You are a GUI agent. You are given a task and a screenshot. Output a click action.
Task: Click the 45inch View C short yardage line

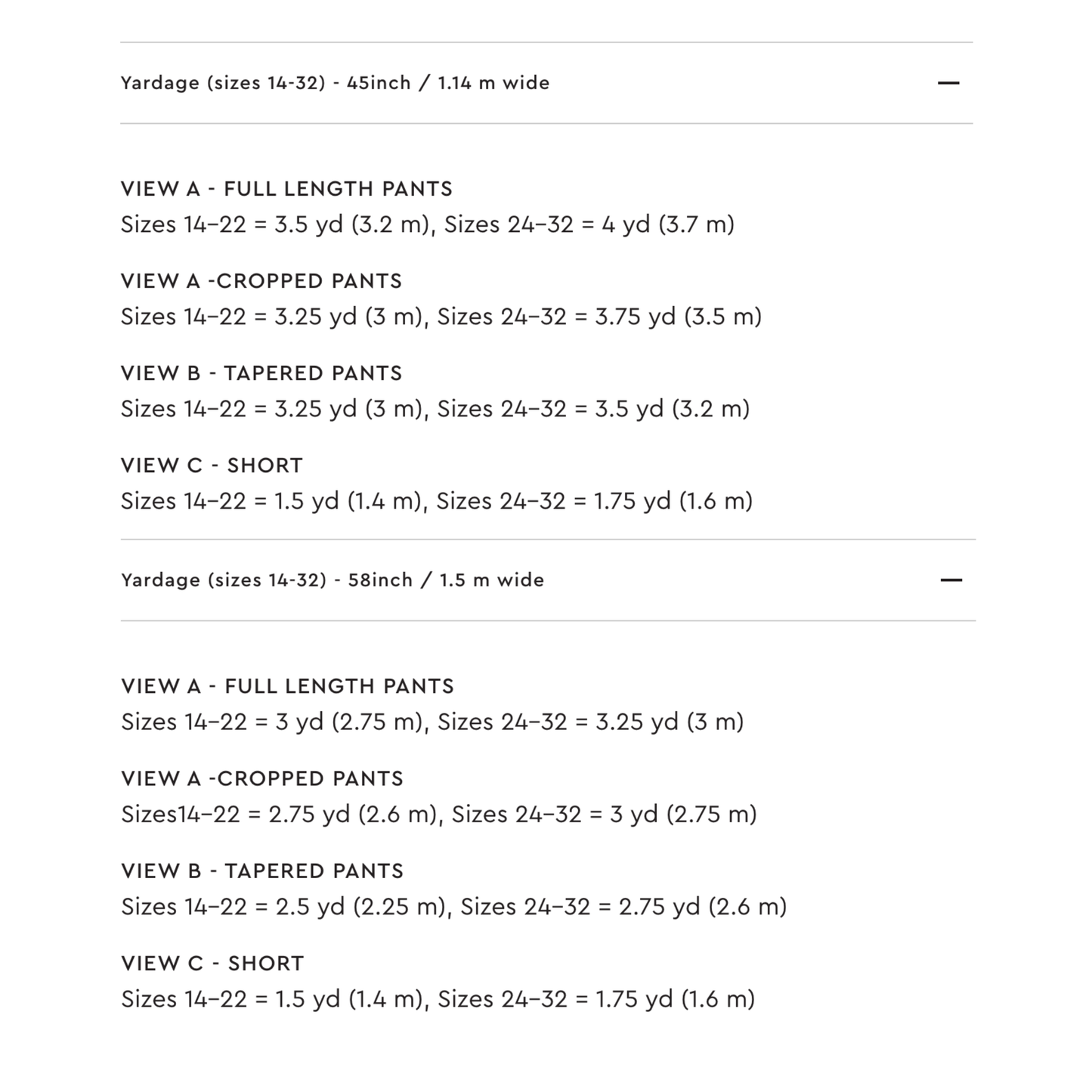tap(437, 501)
